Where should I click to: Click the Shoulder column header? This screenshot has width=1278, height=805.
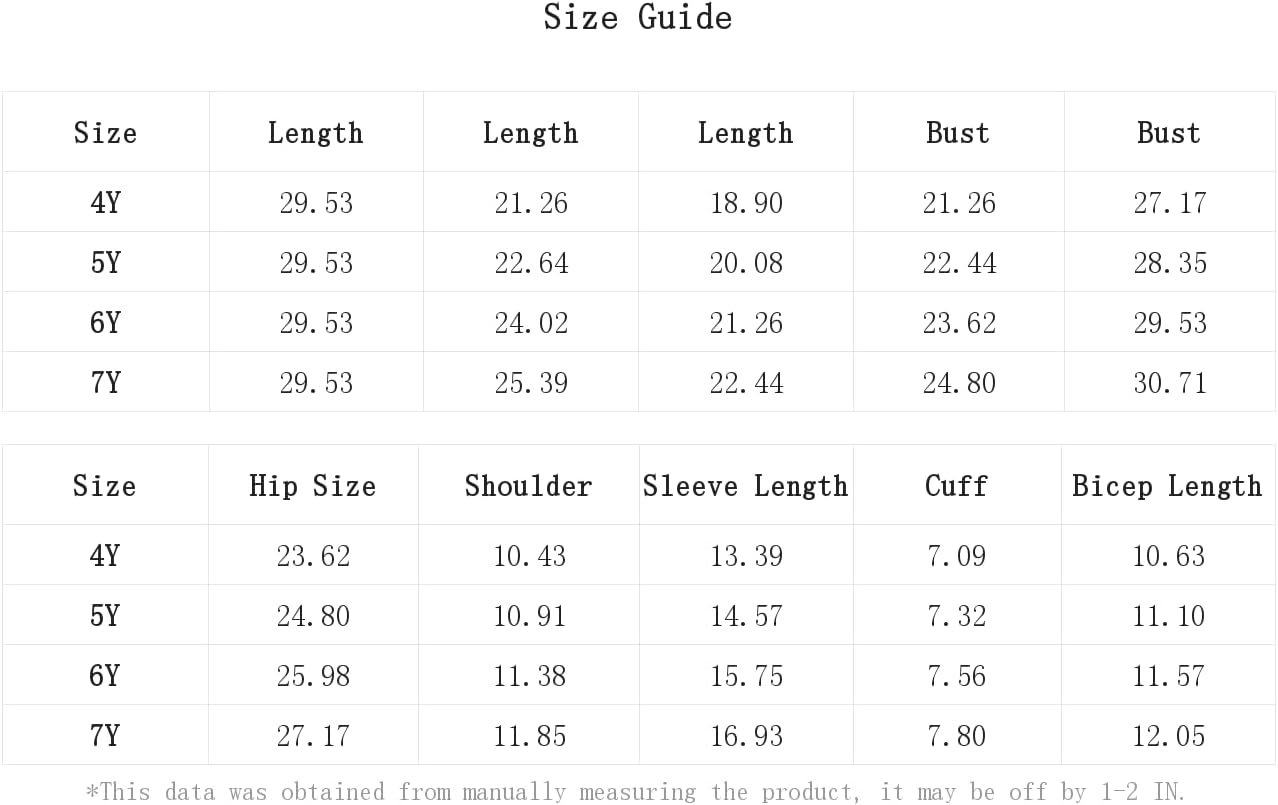(528, 486)
